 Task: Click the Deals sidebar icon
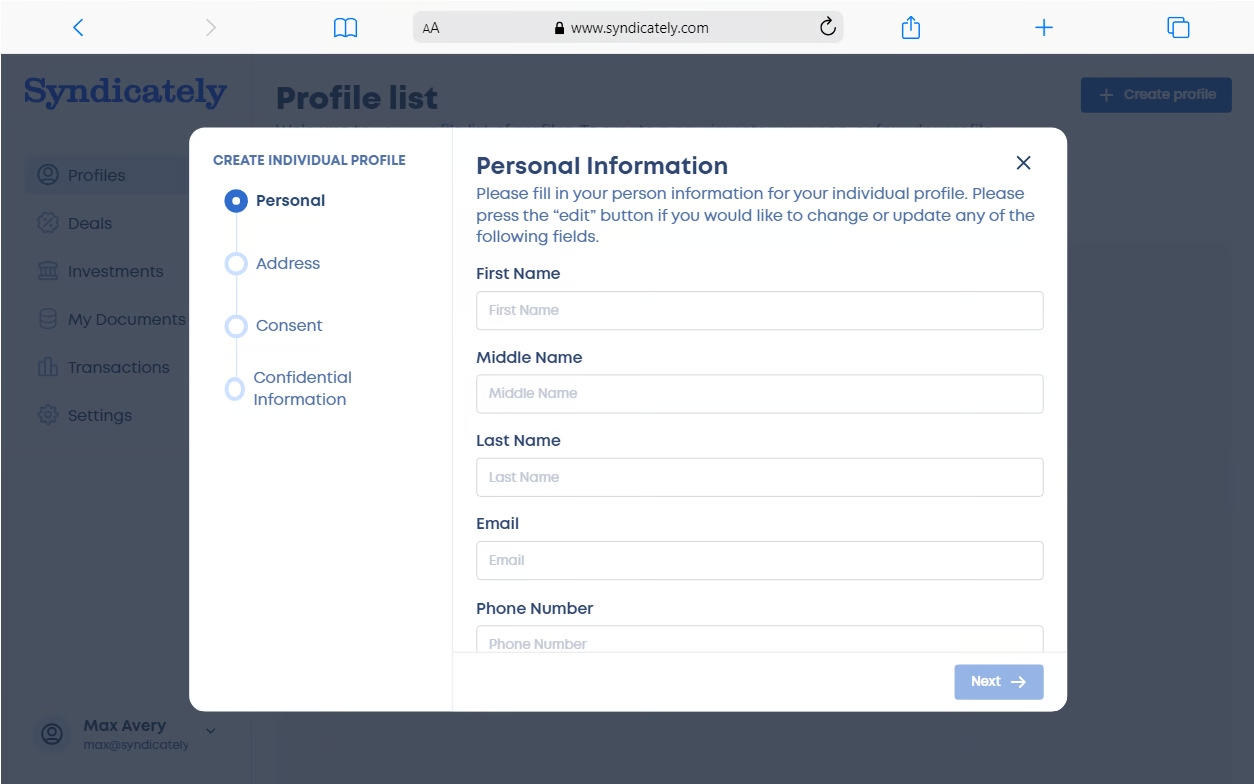click(x=48, y=223)
